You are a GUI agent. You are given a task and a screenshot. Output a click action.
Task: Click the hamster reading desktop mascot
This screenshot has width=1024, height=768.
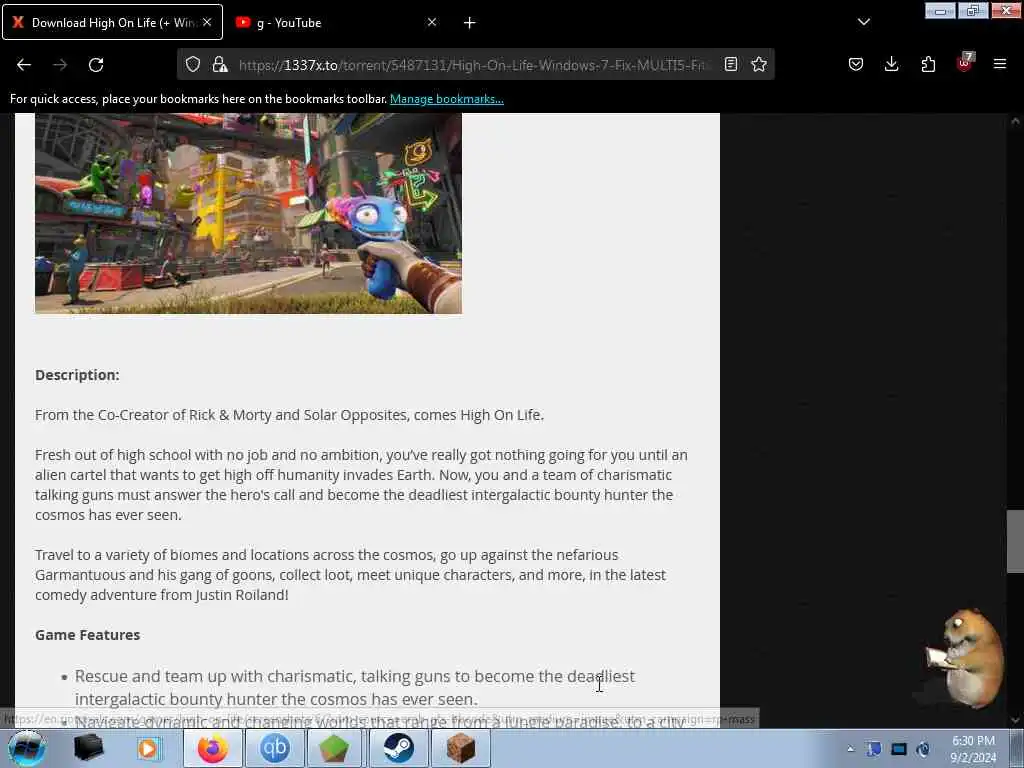point(965,658)
